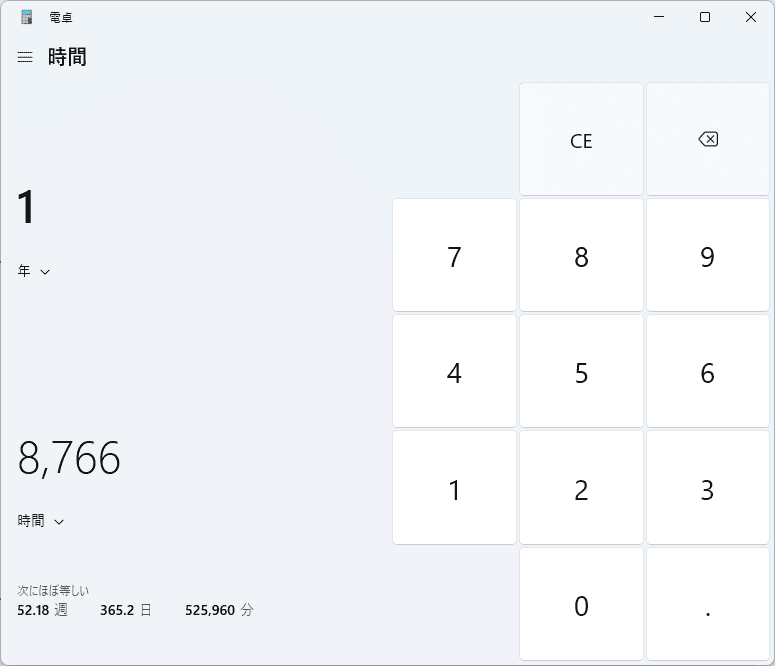Open the hamburger navigation menu

(25, 57)
